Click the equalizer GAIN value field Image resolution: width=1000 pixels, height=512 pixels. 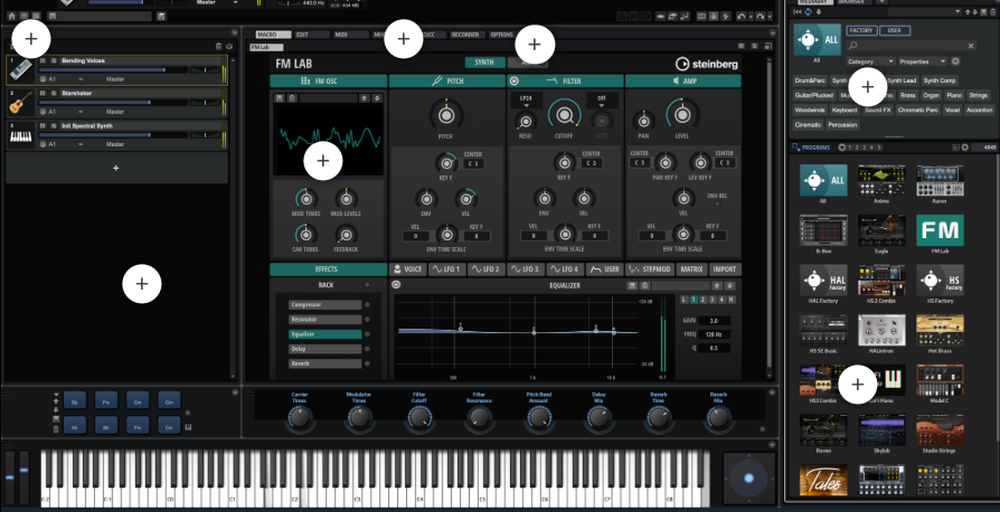(x=714, y=321)
